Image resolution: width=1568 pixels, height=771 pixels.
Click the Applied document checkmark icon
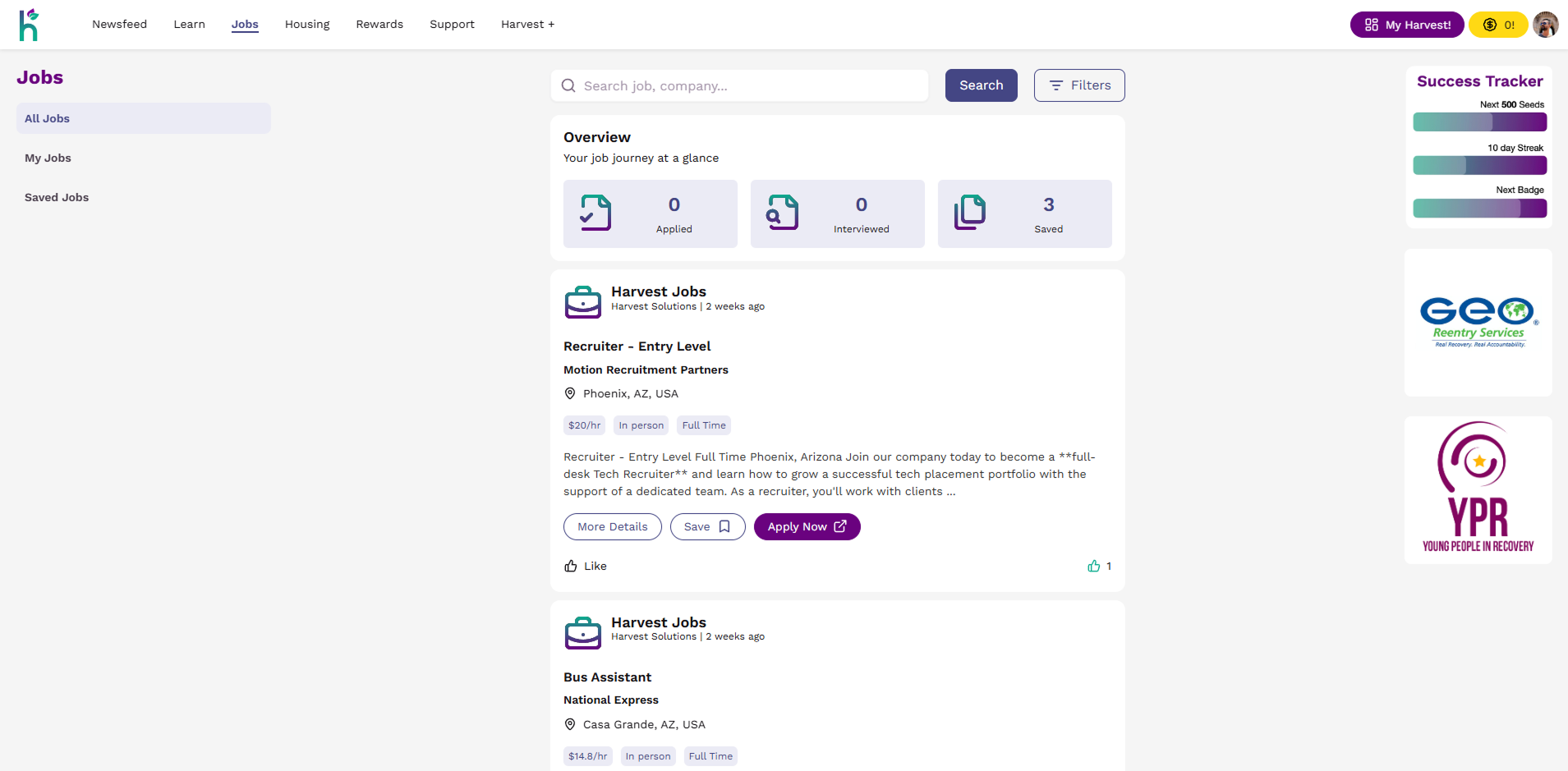click(595, 213)
